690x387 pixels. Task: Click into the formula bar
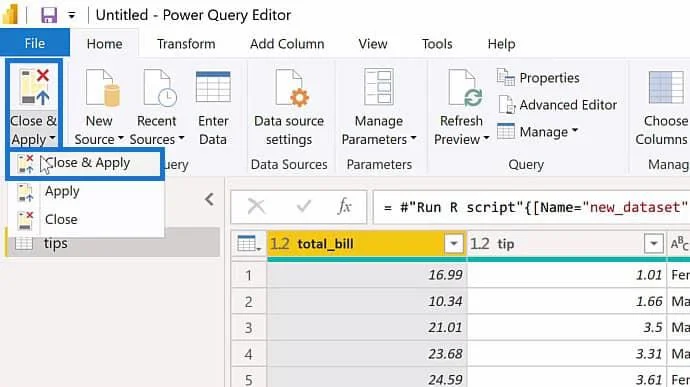(531, 206)
